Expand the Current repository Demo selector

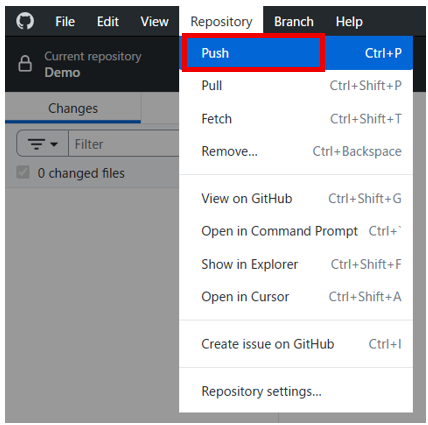[x=92, y=64]
